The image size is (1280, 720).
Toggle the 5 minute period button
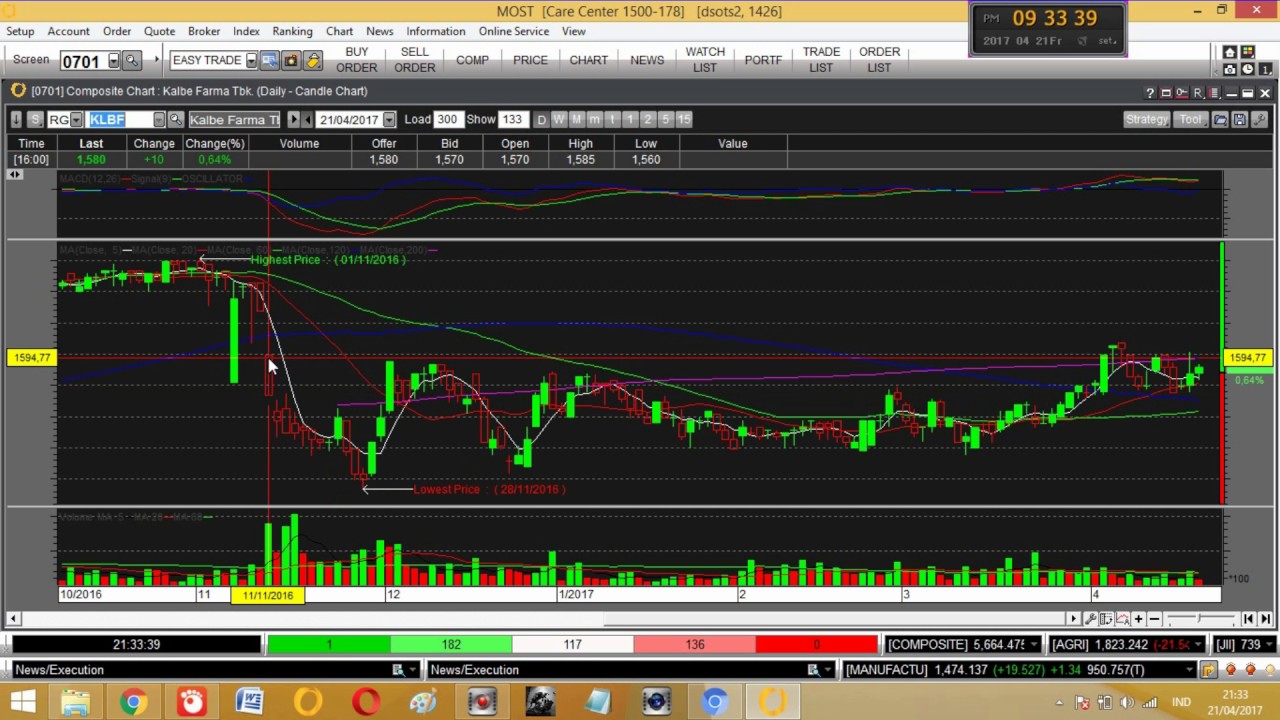pos(665,120)
